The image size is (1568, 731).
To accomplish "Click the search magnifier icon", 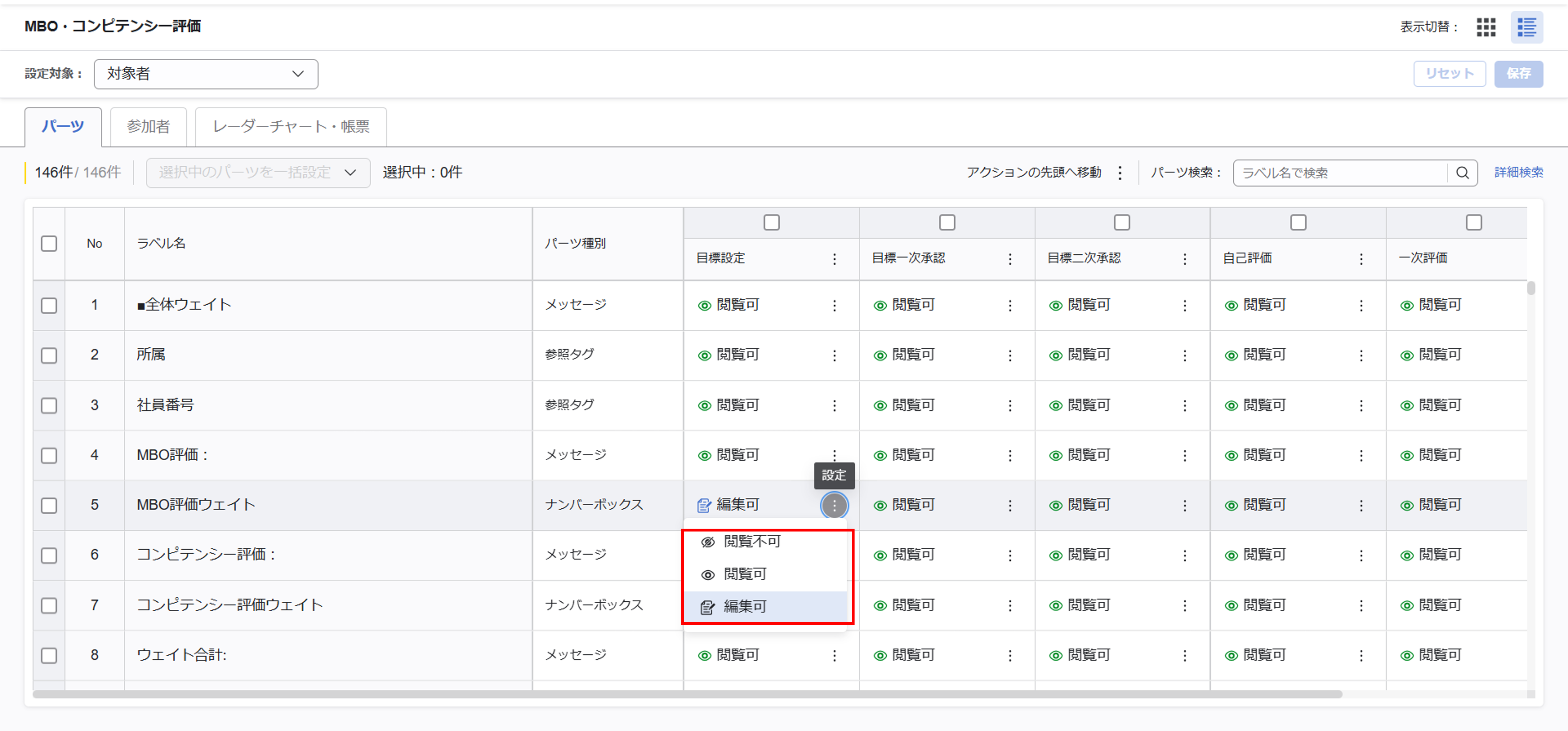I will pyautogui.click(x=1462, y=173).
